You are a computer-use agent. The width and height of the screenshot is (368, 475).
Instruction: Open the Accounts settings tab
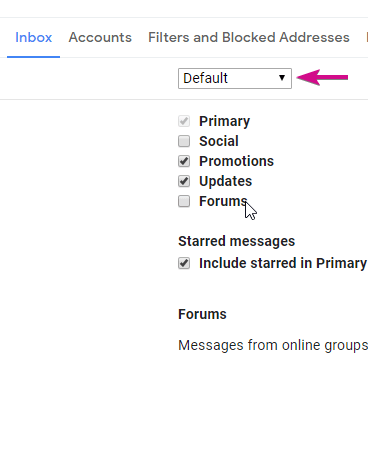[x=100, y=37]
